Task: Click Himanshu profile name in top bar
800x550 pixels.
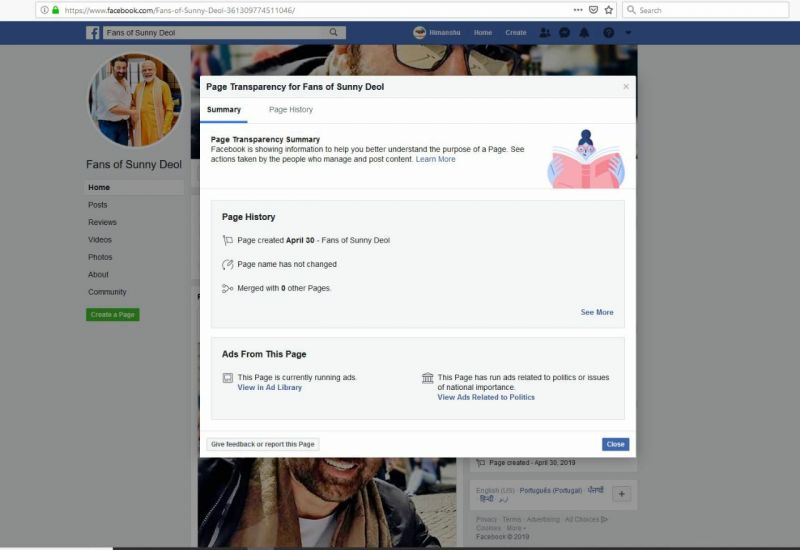Action: pyautogui.click(x=444, y=33)
